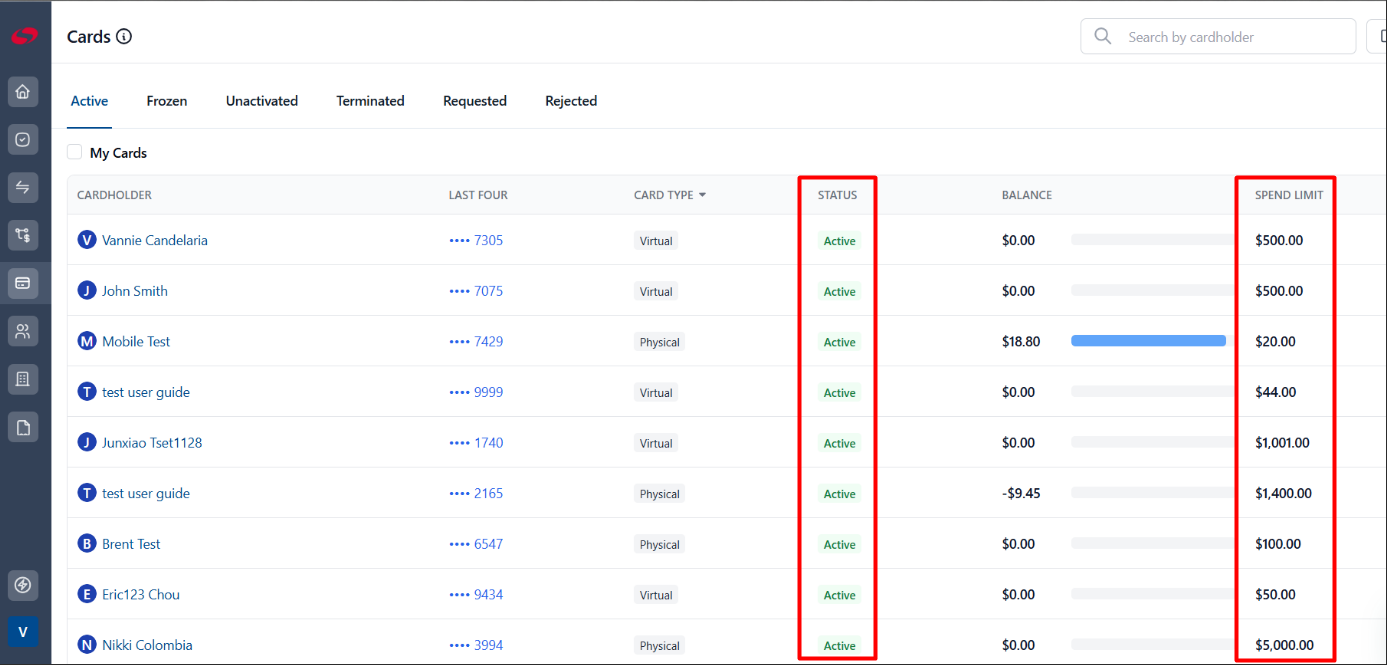Click the Last Four column header
1387x665 pixels.
478,195
